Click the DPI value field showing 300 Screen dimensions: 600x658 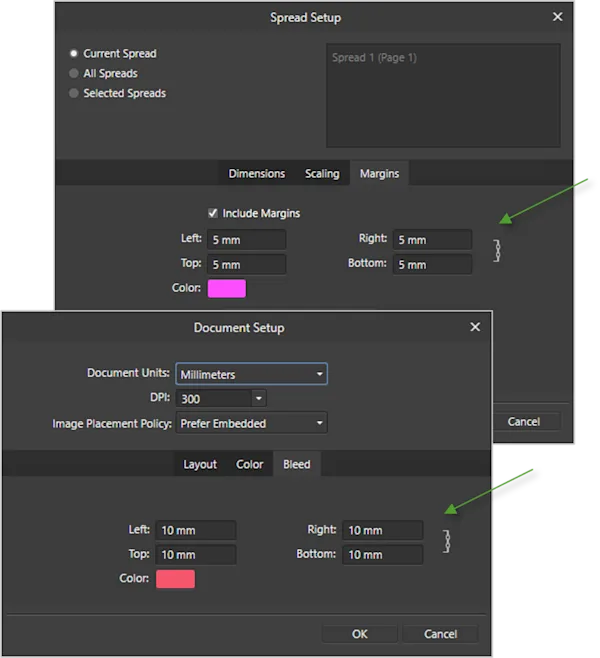click(214, 398)
